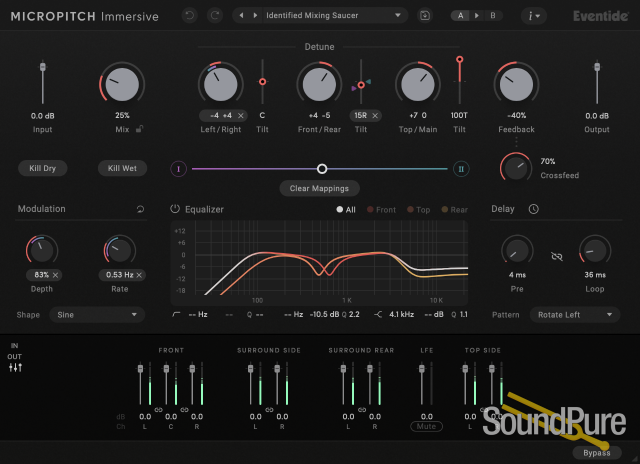Image resolution: width=640 pixels, height=464 pixels.
Task: Click the save preset icon
Action: point(425,15)
